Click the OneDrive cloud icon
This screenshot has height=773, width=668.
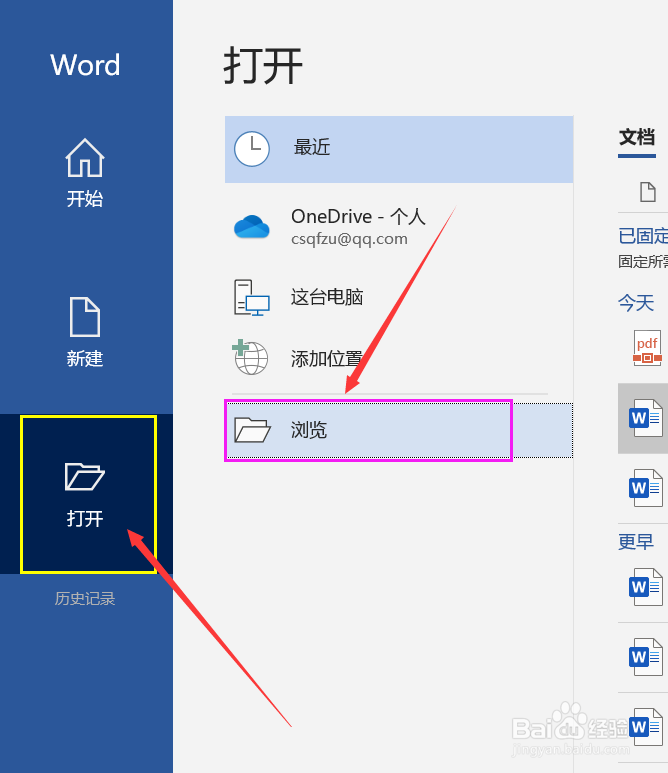pyautogui.click(x=251, y=227)
